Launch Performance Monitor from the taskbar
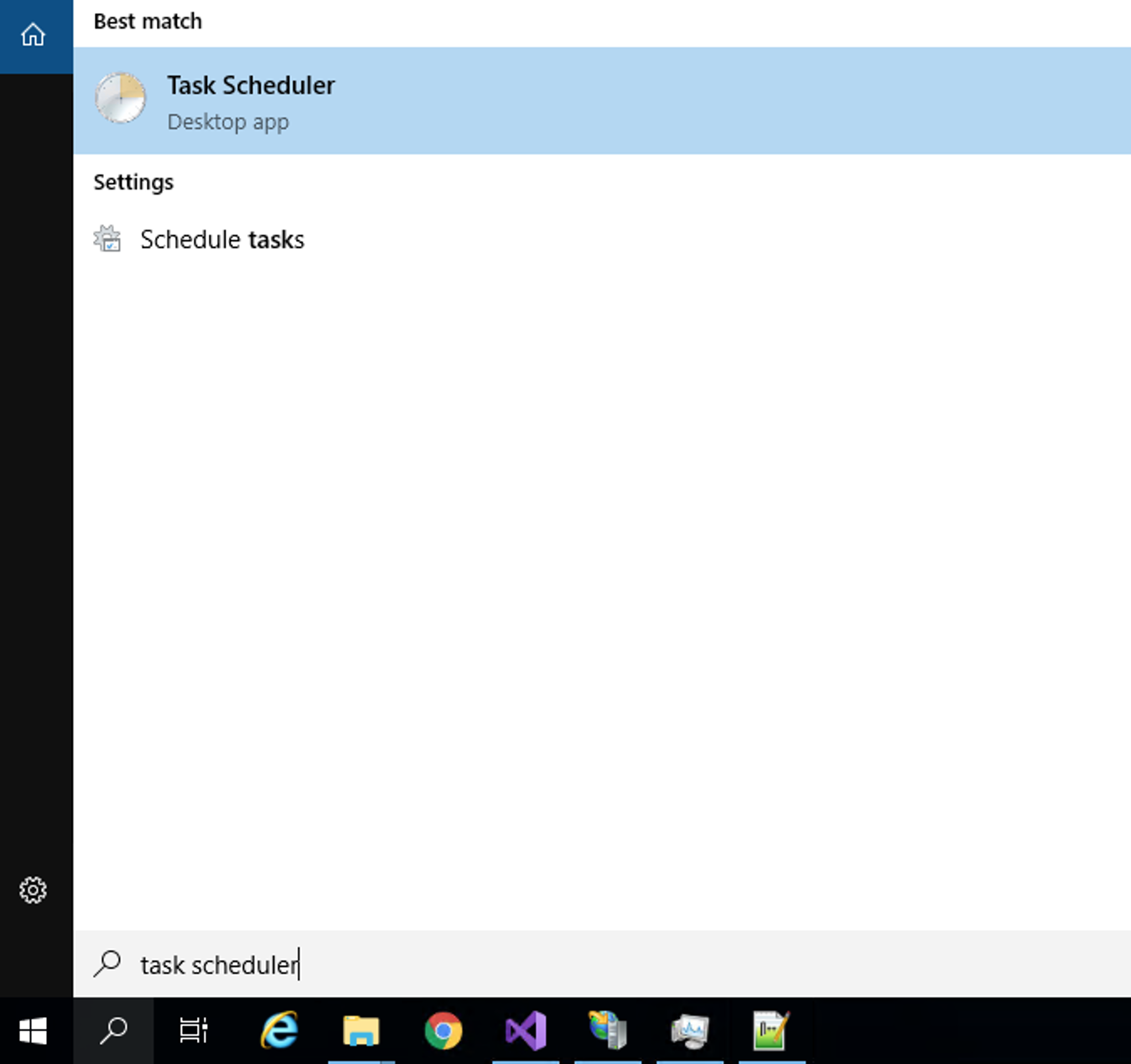The width and height of the screenshot is (1131, 1064). (x=689, y=1030)
